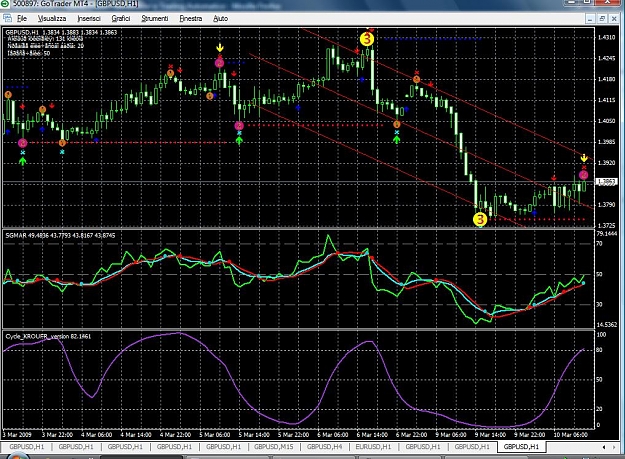The width and height of the screenshot is (625, 459).
Task: Click the Cycle_KROUFR_version indicator label
Action: click(48, 336)
